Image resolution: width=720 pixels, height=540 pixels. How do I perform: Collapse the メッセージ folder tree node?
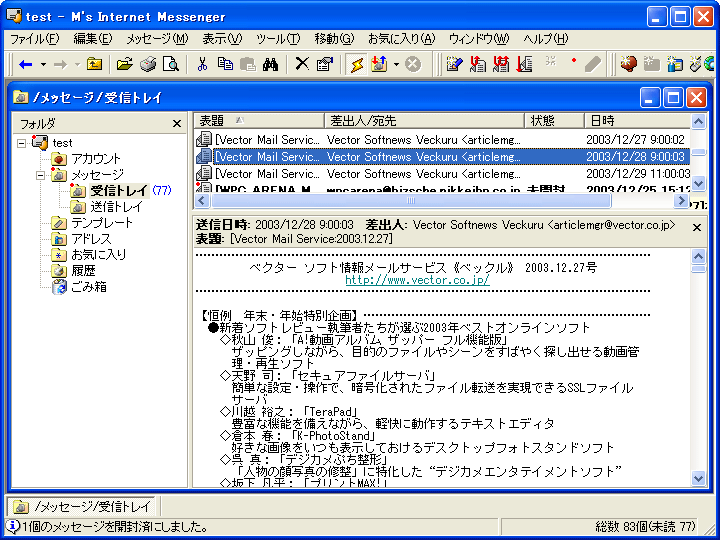coord(41,175)
